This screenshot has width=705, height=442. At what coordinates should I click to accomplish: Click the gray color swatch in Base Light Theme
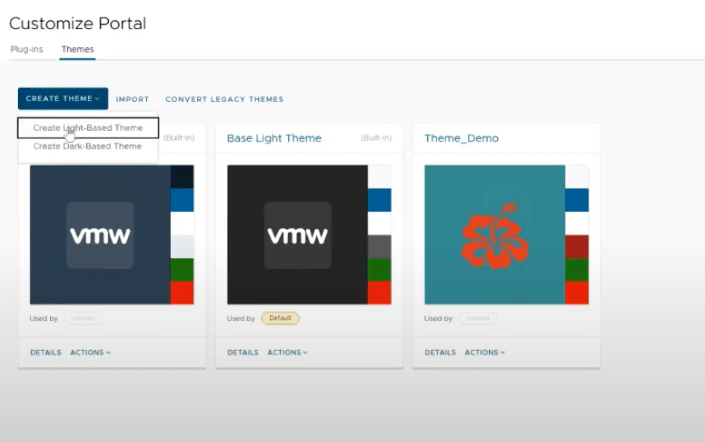(x=379, y=246)
